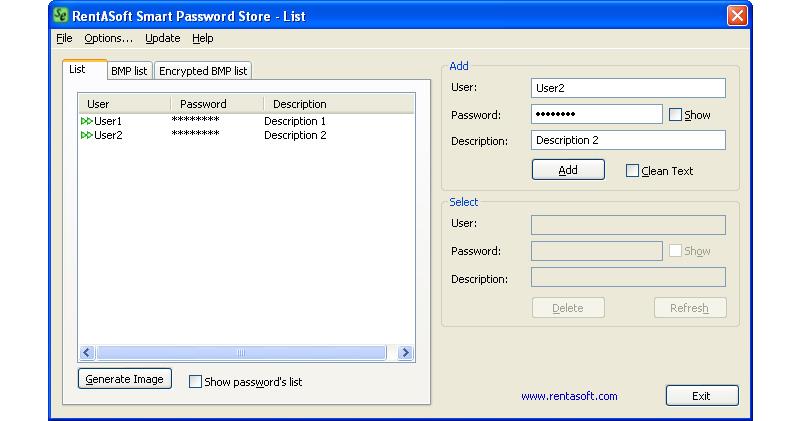Click the Add button

click(x=568, y=170)
